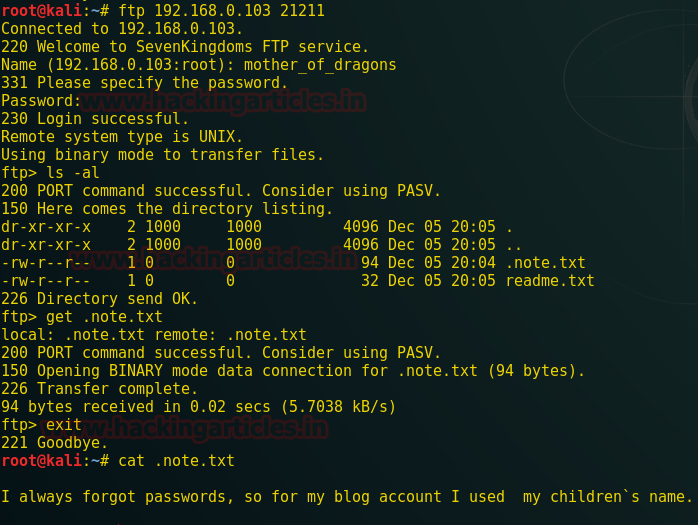Click the 'cat .note.txt' command

(x=176, y=460)
